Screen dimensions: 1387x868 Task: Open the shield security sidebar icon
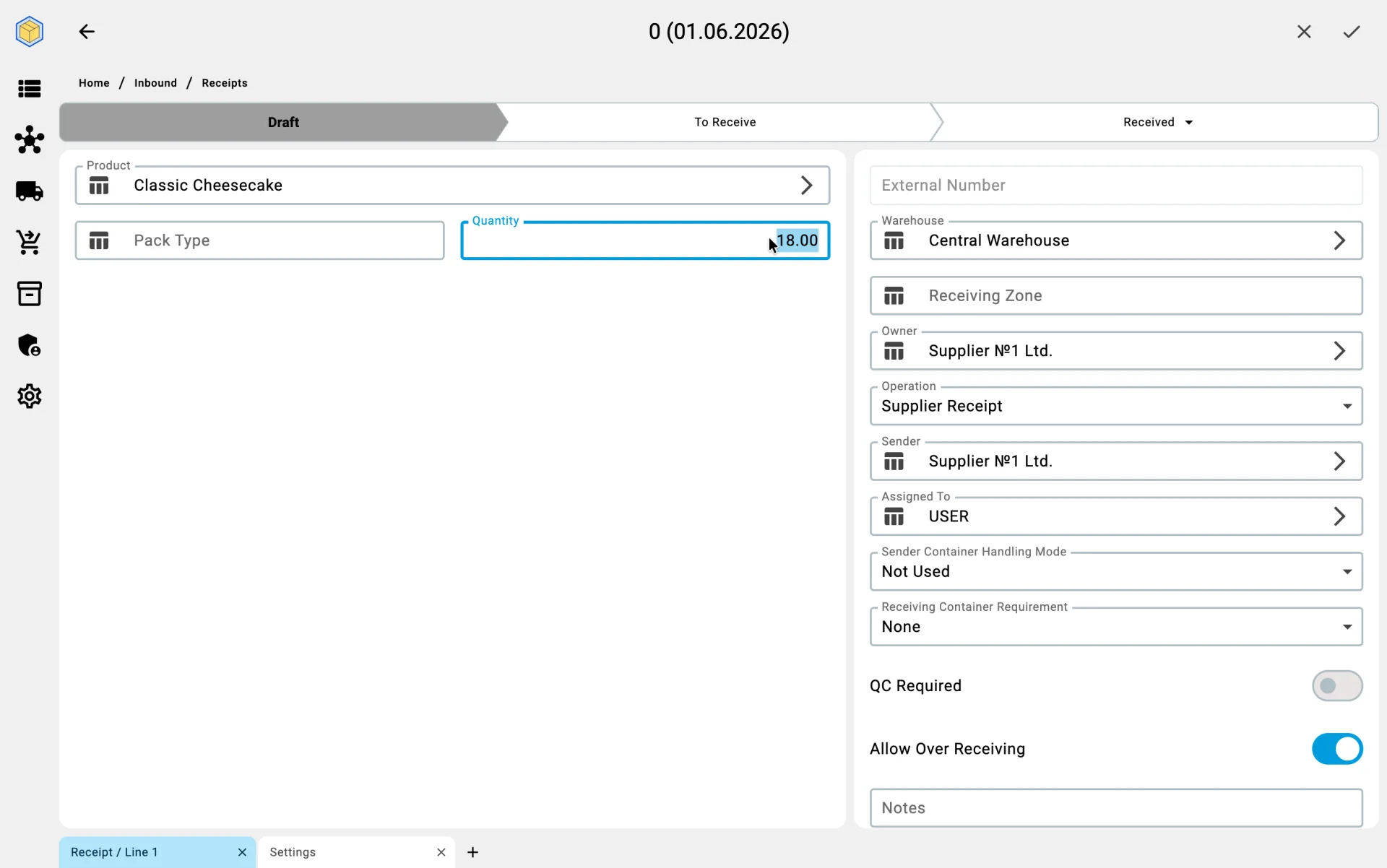pos(30,345)
